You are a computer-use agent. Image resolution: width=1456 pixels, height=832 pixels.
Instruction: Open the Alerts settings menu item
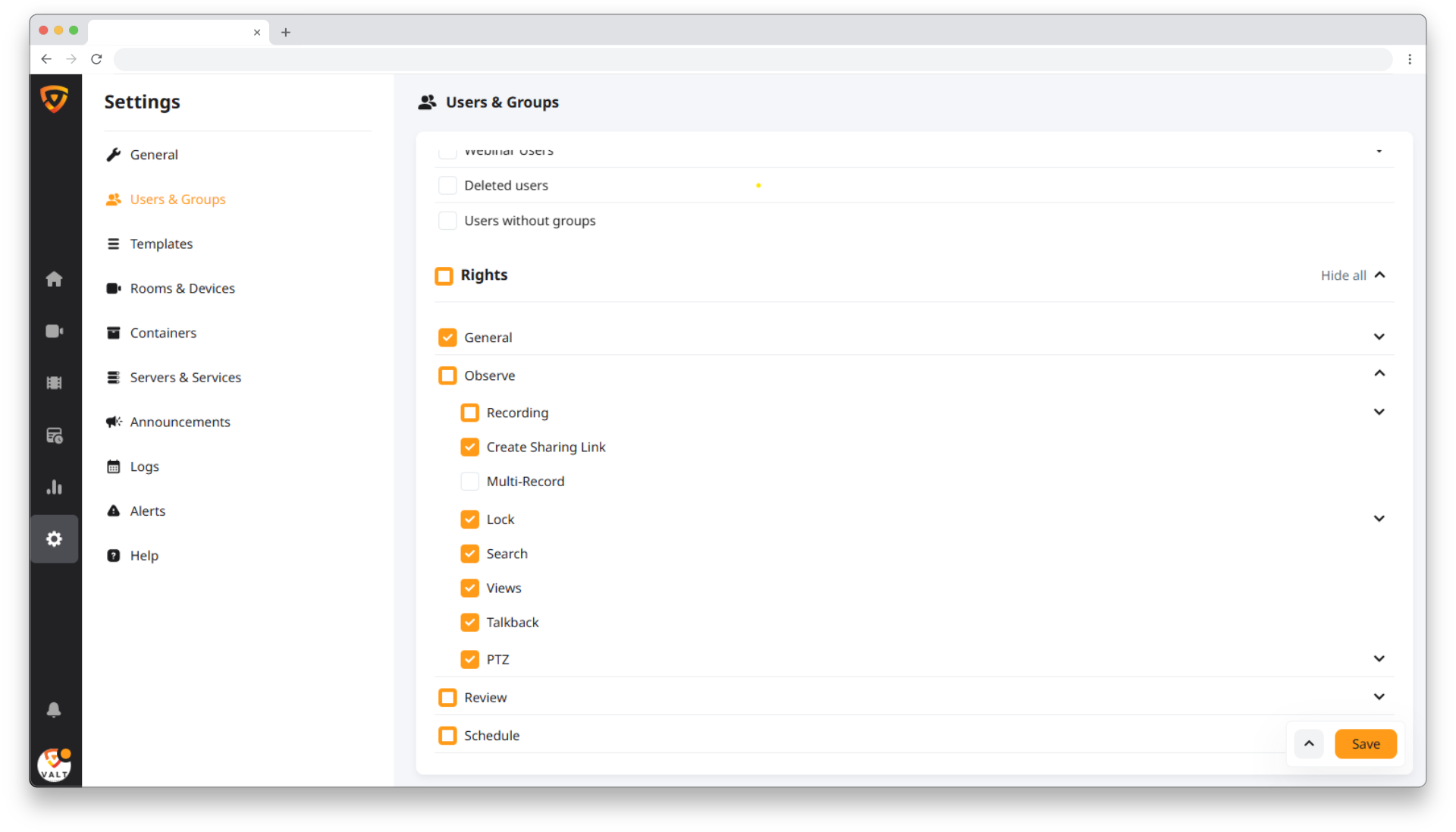[147, 511]
